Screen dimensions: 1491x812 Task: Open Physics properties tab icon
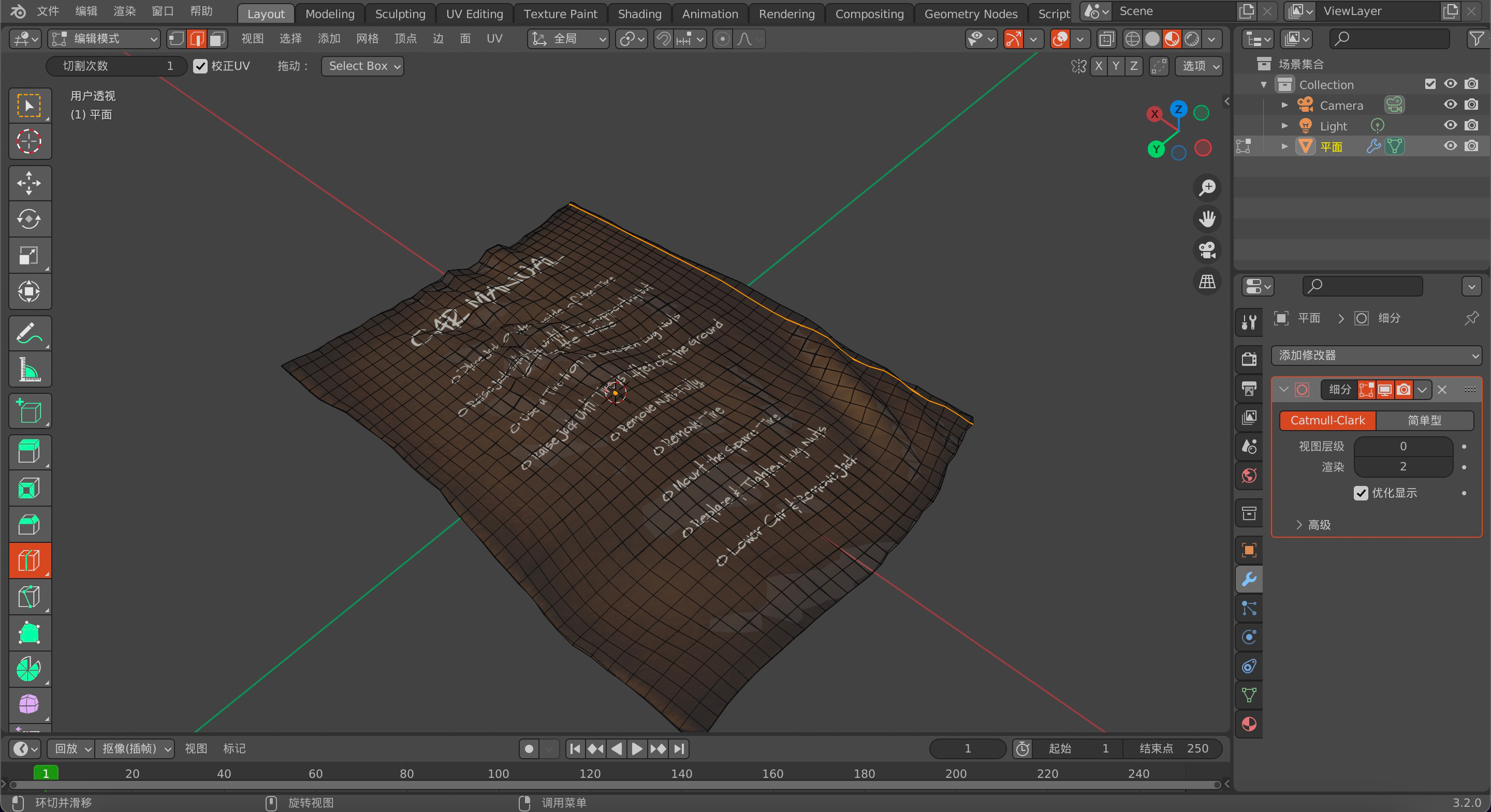pyautogui.click(x=1249, y=637)
